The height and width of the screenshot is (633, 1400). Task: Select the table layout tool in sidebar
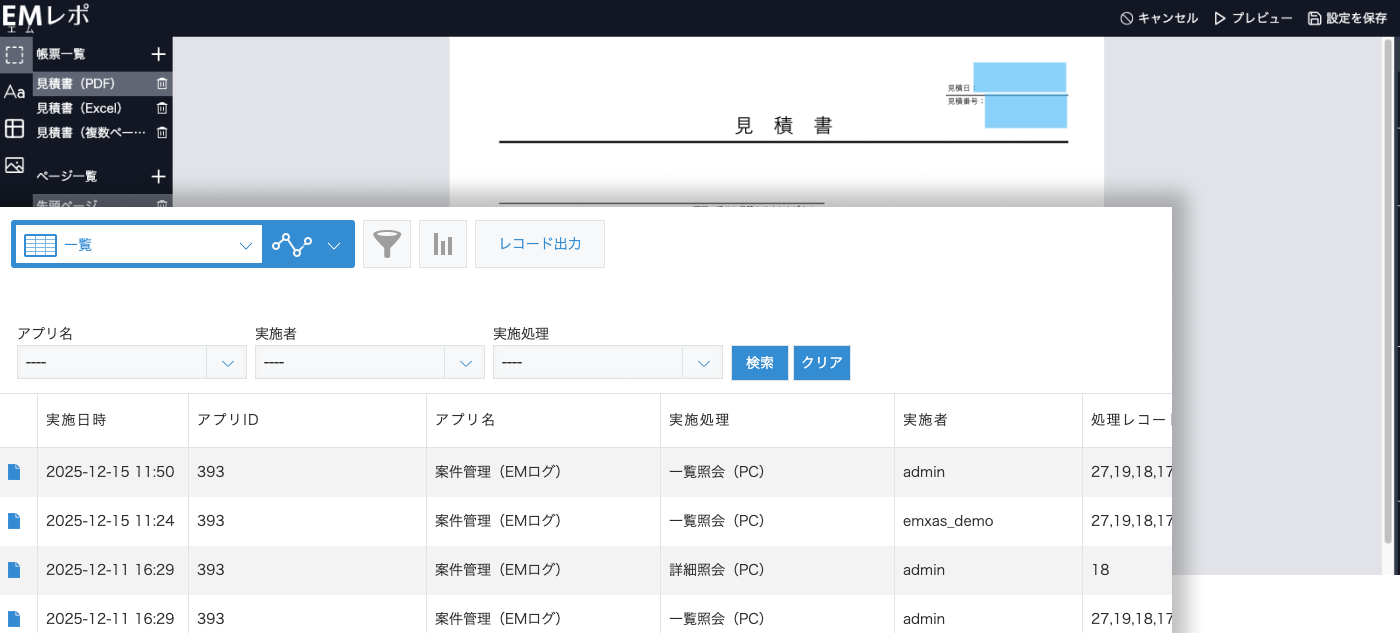[x=14, y=128]
